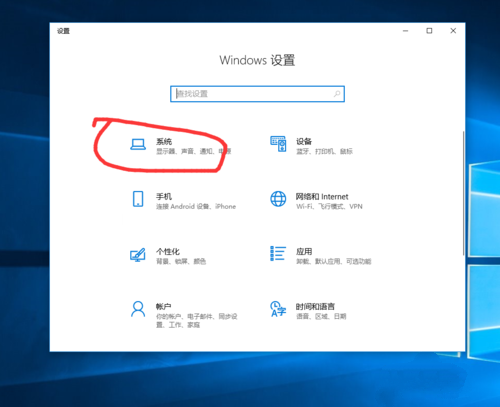Viewport: 500px width, 407px height.
Task: Open the 应用 list icon
Action: point(278,253)
